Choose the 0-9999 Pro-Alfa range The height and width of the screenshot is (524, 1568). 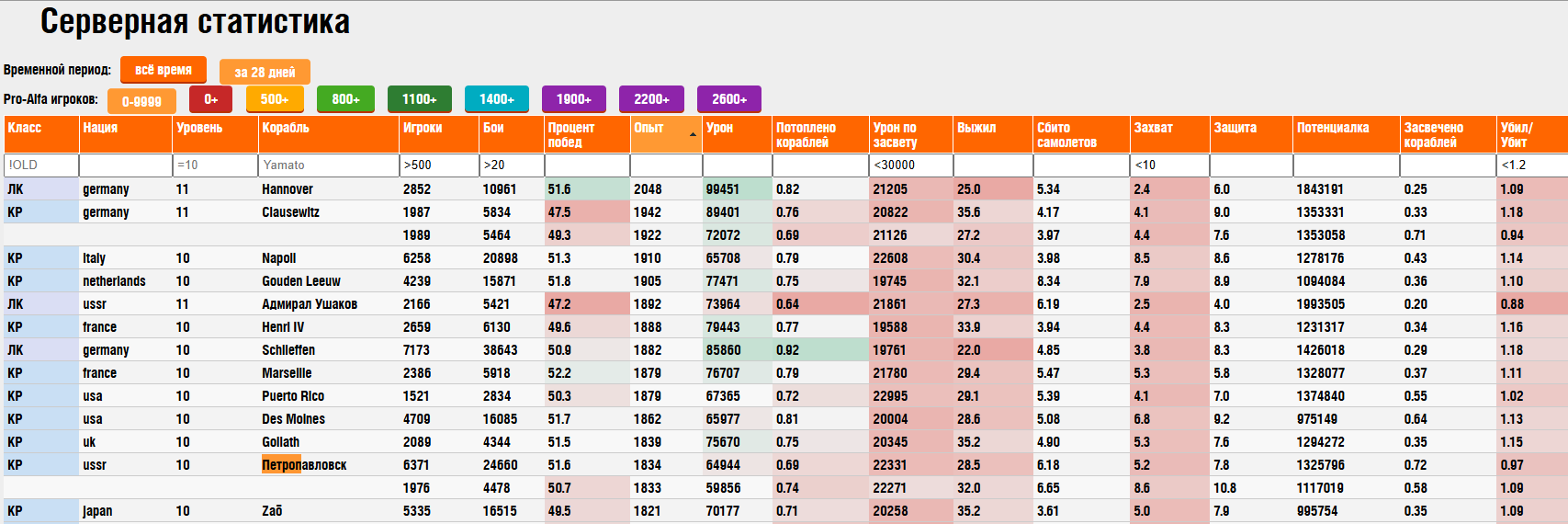tap(141, 100)
